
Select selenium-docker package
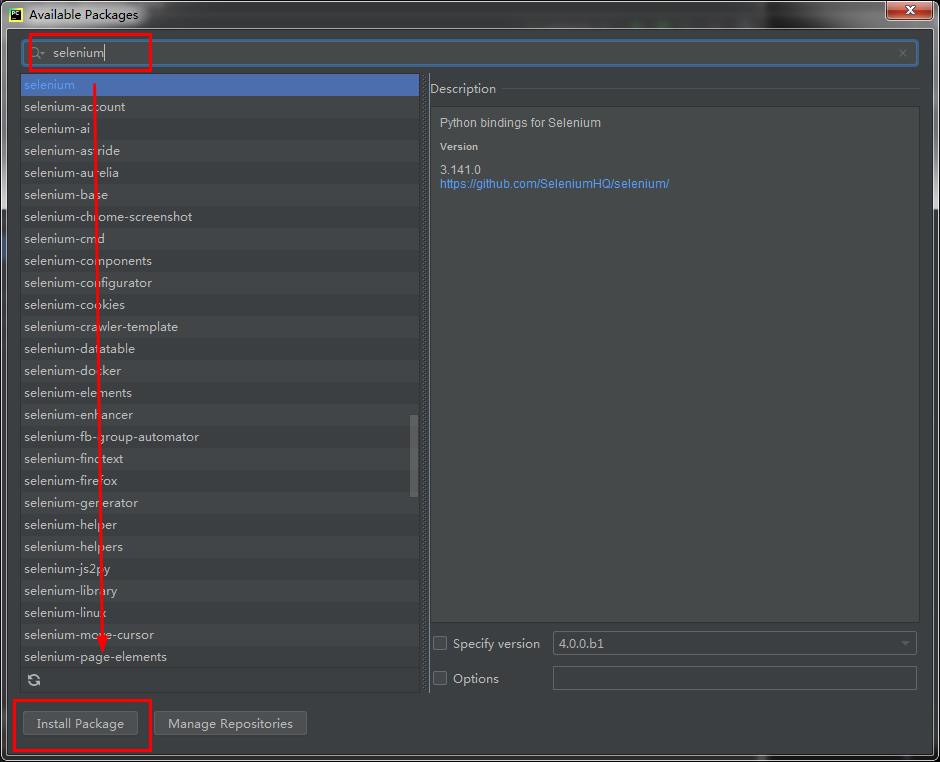[x=219, y=371]
